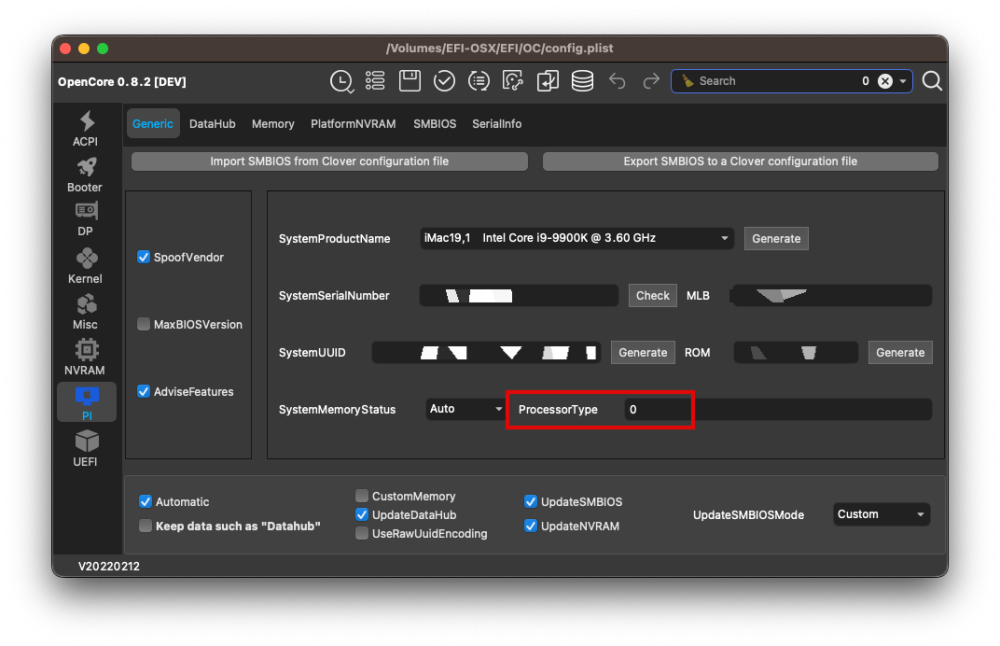
Task: Click the Check serial number button
Action: click(652, 295)
